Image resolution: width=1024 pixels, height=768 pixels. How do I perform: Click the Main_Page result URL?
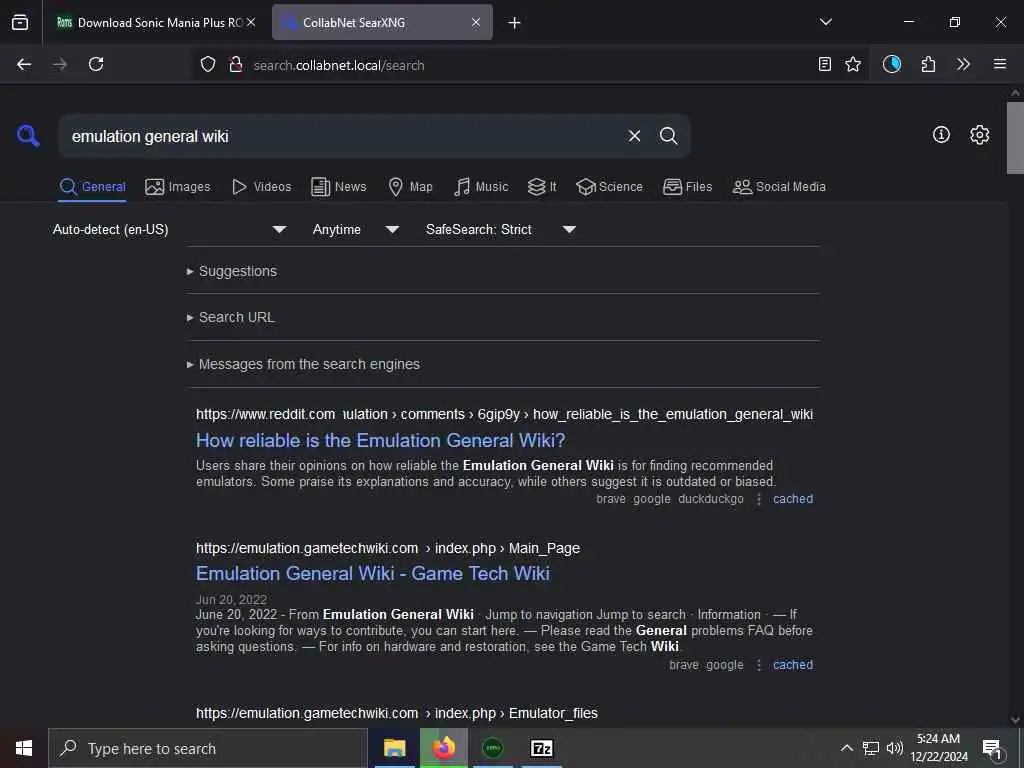(388, 548)
